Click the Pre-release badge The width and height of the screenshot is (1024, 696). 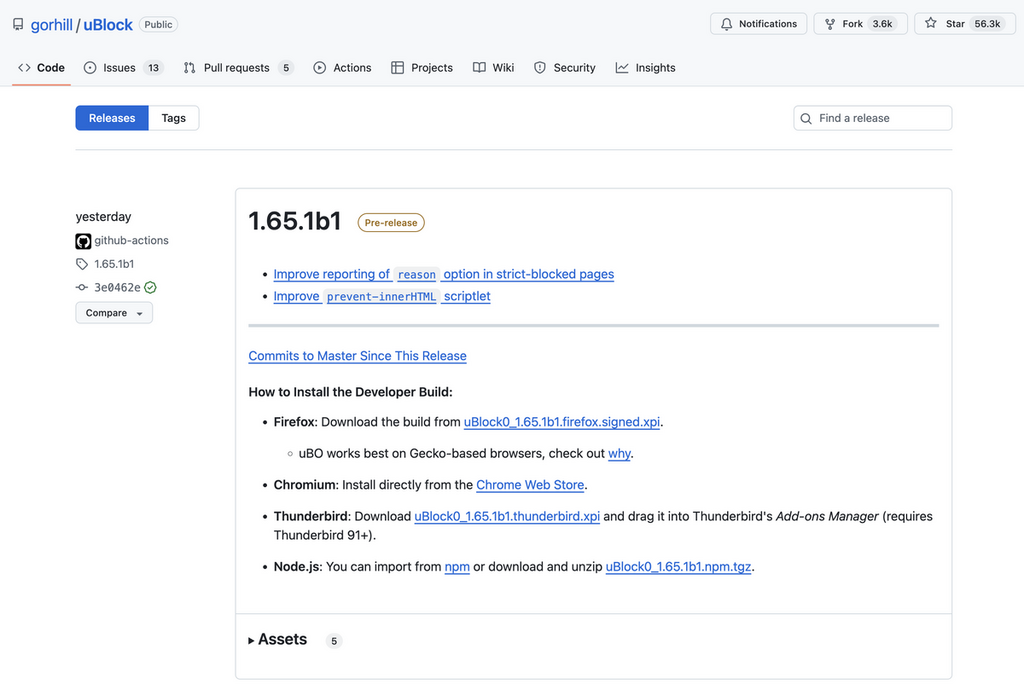point(391,223)
